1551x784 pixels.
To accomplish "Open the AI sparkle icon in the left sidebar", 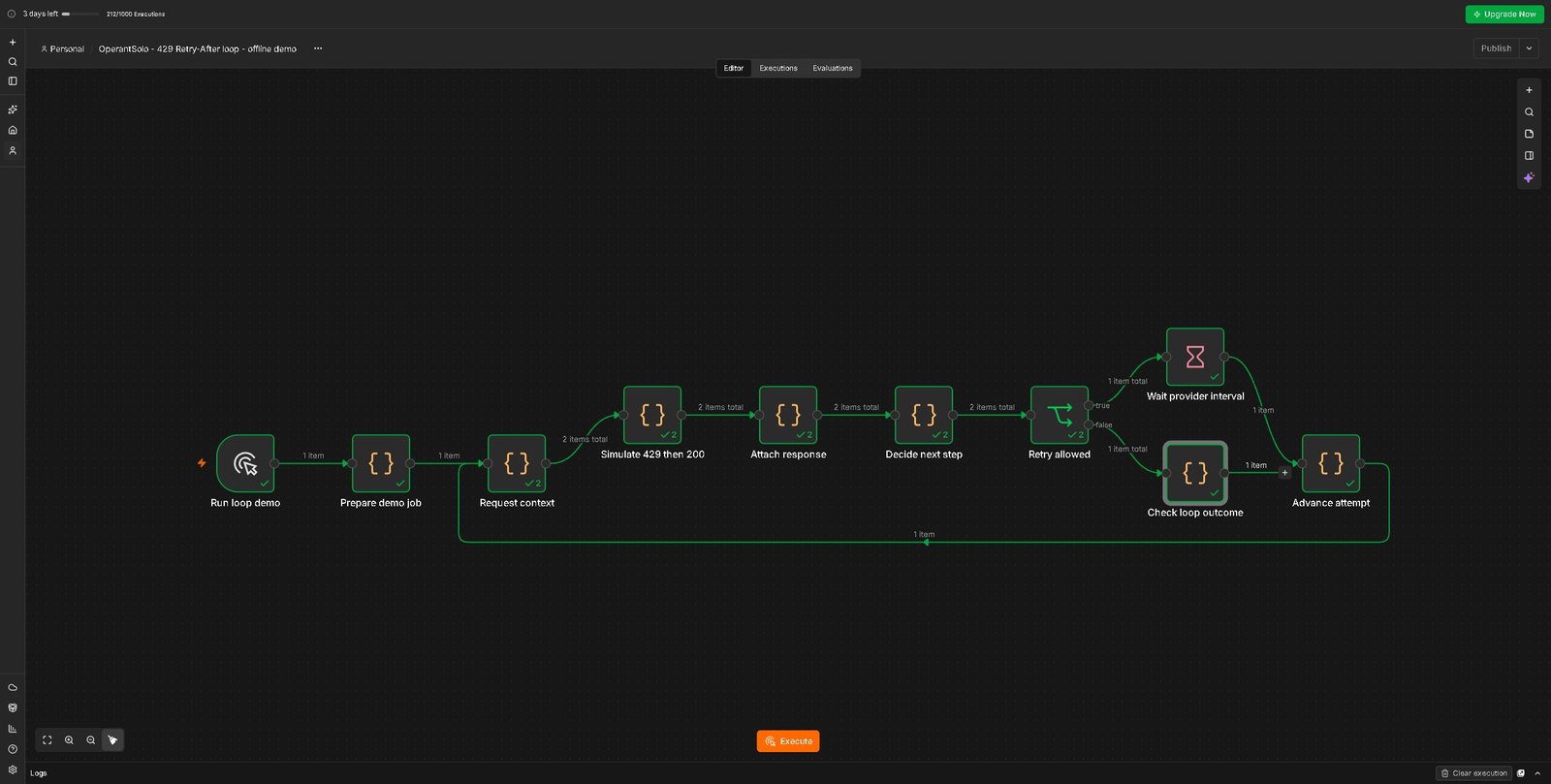I will pos(13,110).
